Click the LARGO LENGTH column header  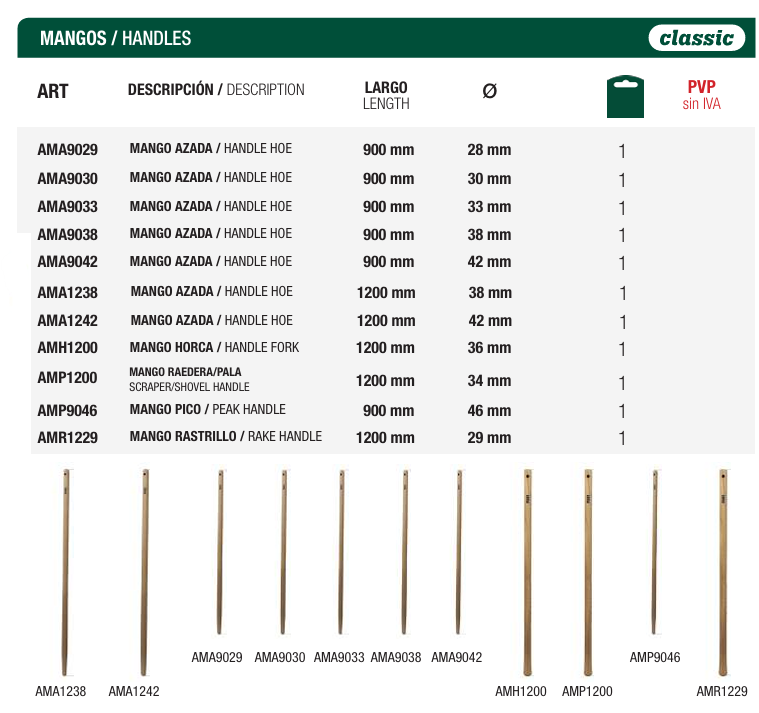point(386,95)
